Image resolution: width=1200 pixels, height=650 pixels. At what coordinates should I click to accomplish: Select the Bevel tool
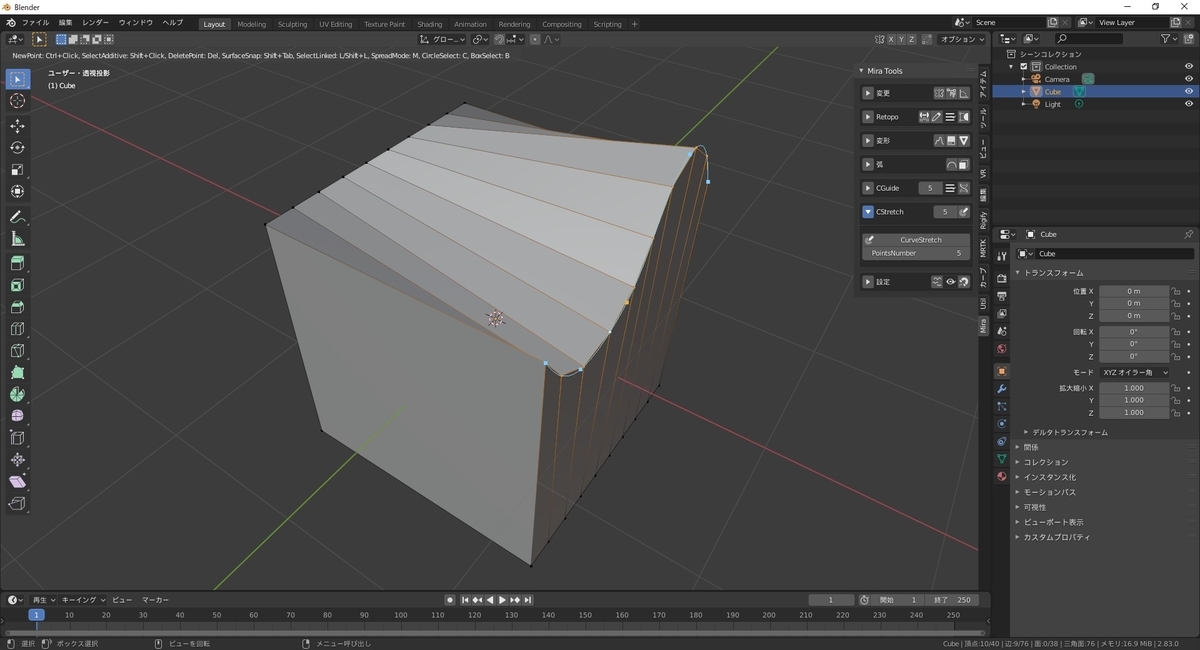point(17,307)
